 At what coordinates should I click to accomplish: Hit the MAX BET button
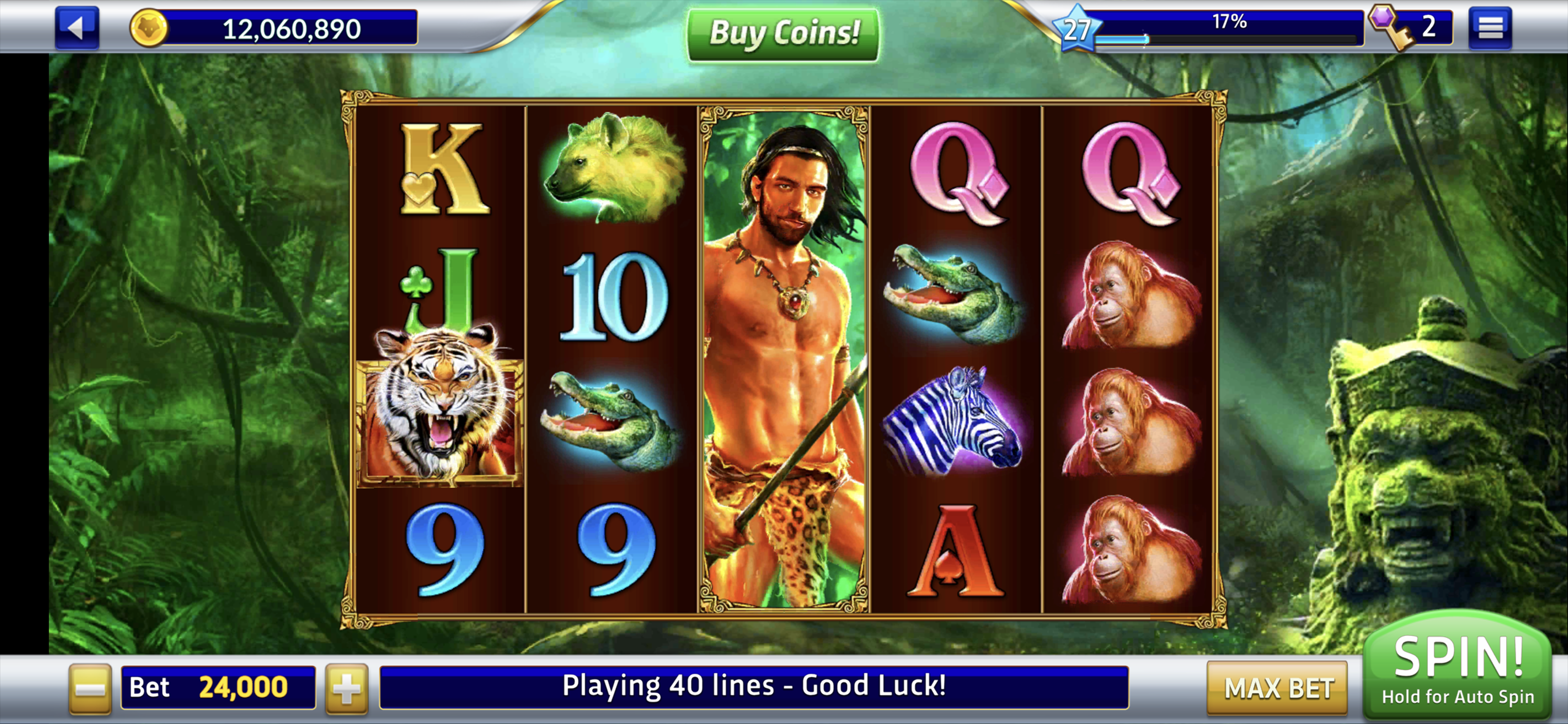(x=1277, y=688)
